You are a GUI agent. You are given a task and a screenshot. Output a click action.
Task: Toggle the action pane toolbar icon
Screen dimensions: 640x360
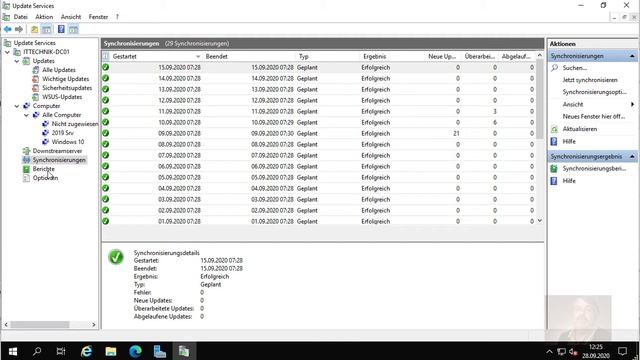73,29
